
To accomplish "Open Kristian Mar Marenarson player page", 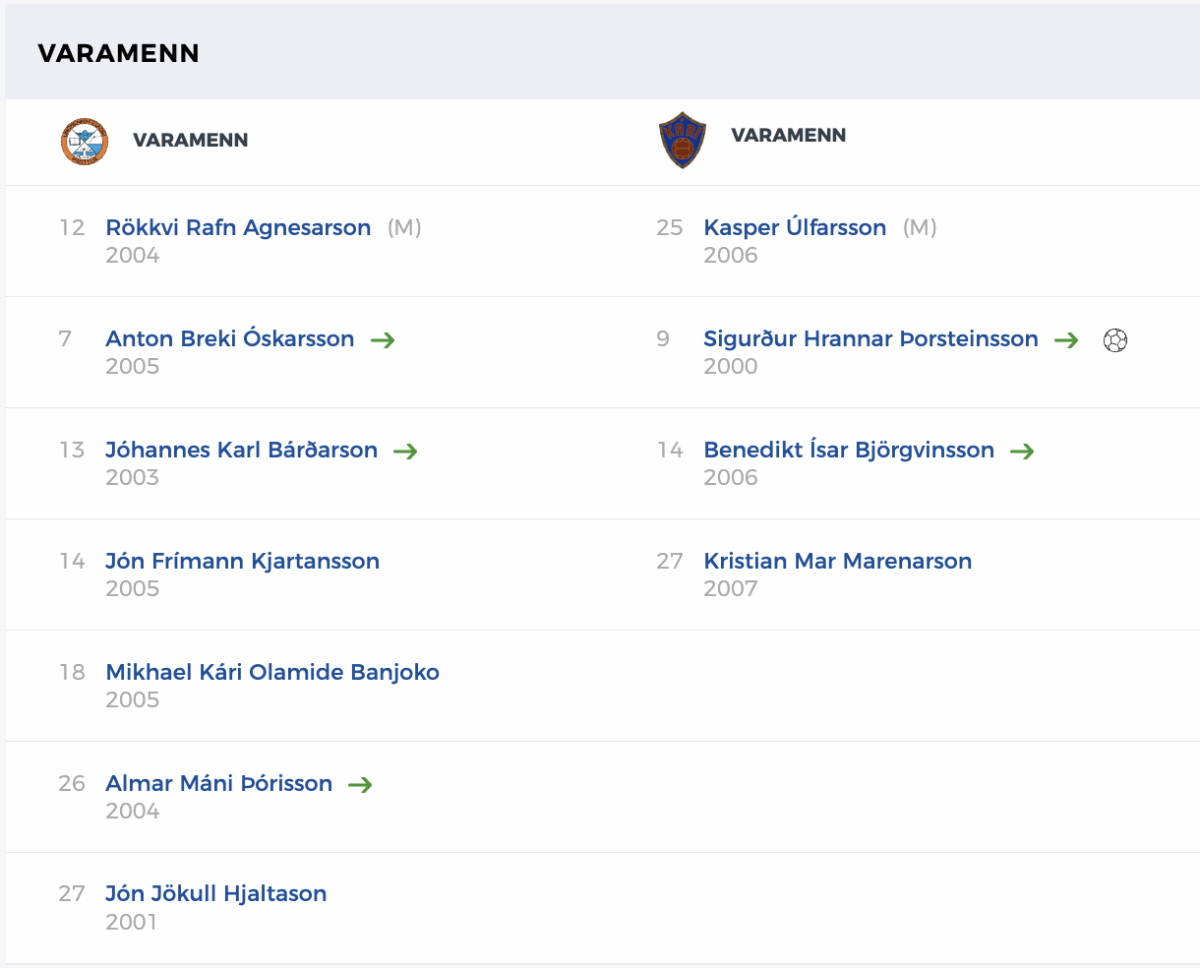I will tap(838, 561).
